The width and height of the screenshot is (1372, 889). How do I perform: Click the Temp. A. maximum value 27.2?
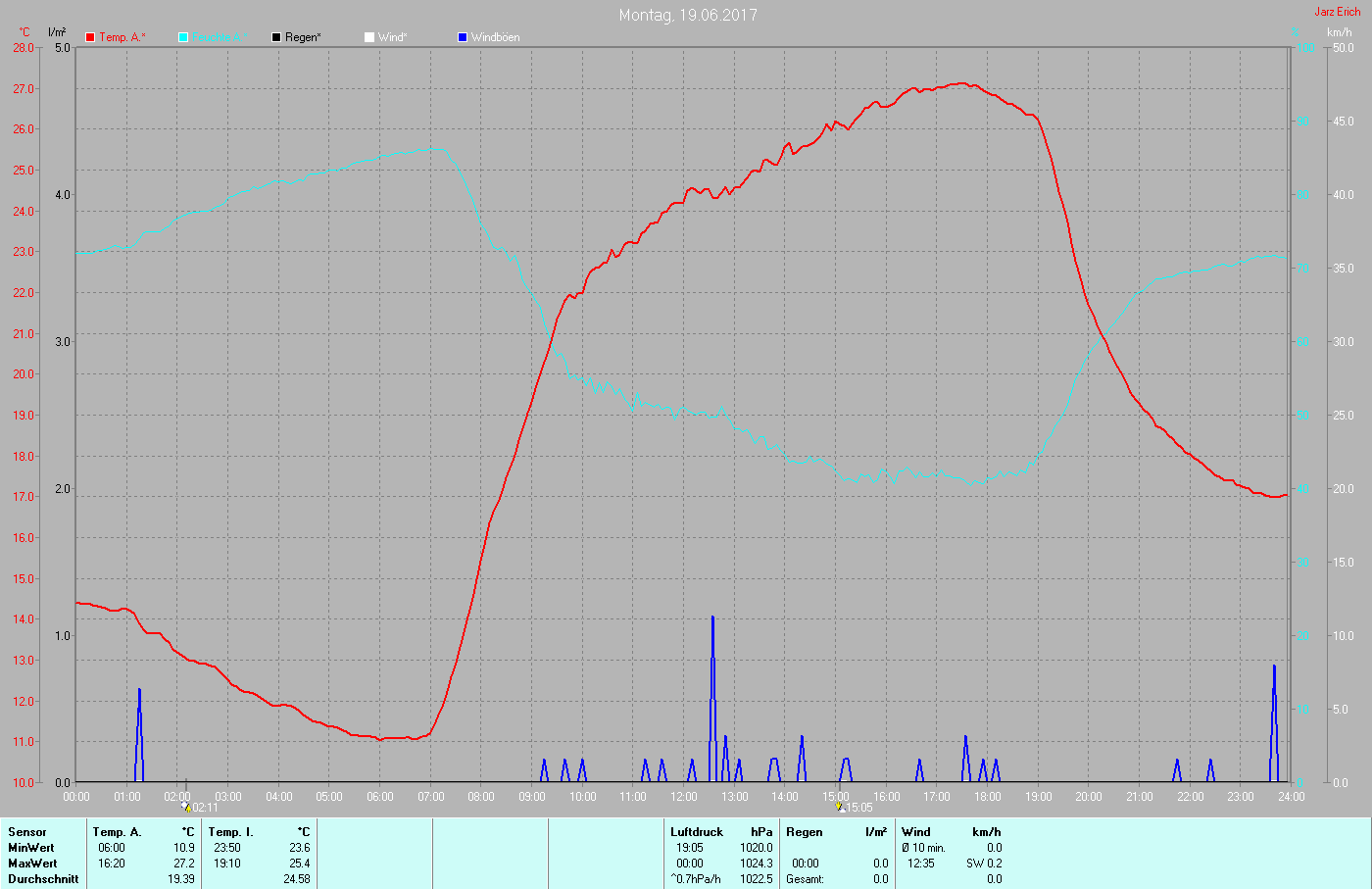click(x=184, y=864)
